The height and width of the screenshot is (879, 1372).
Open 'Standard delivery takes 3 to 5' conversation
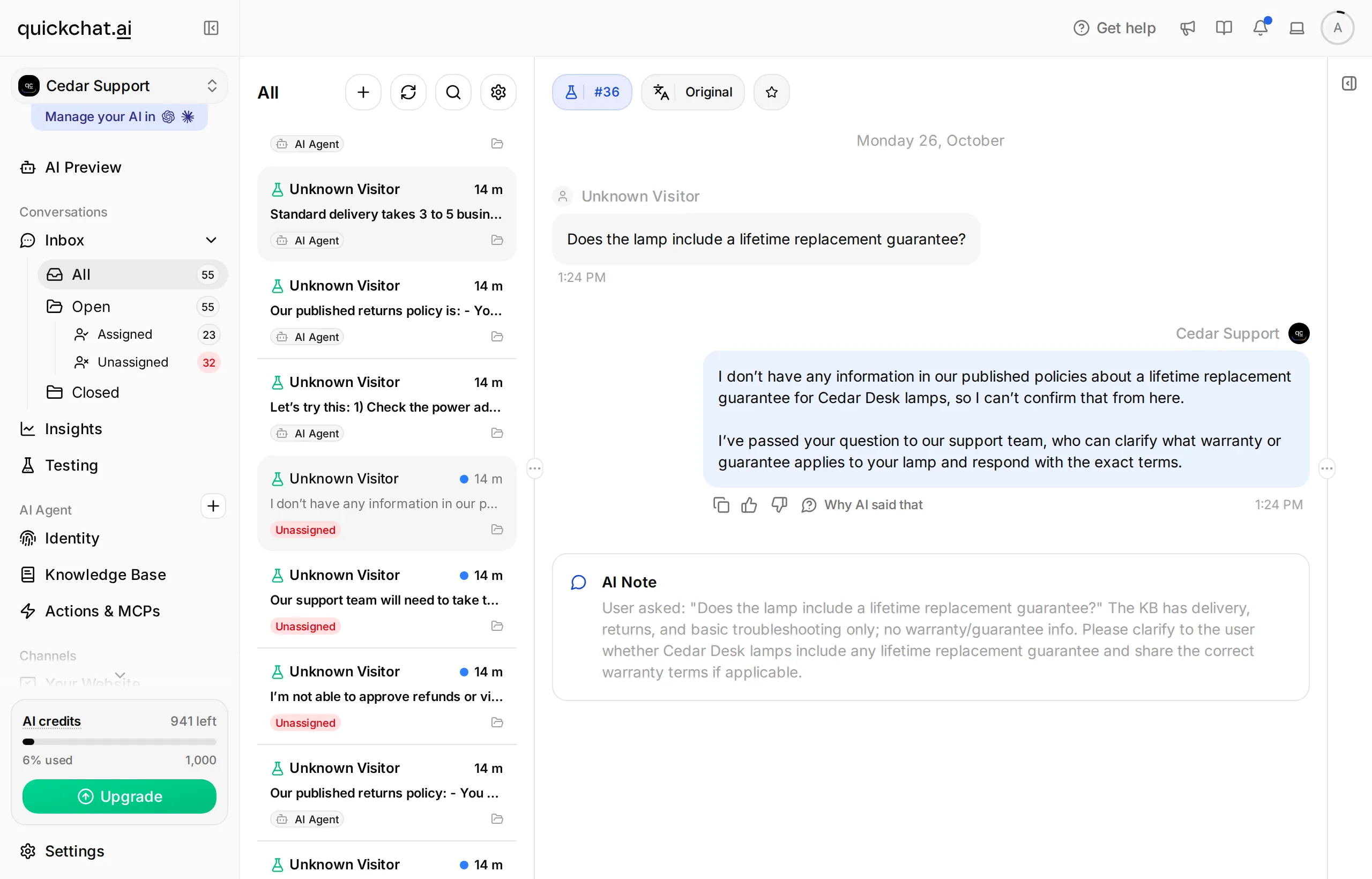point(386,214)
